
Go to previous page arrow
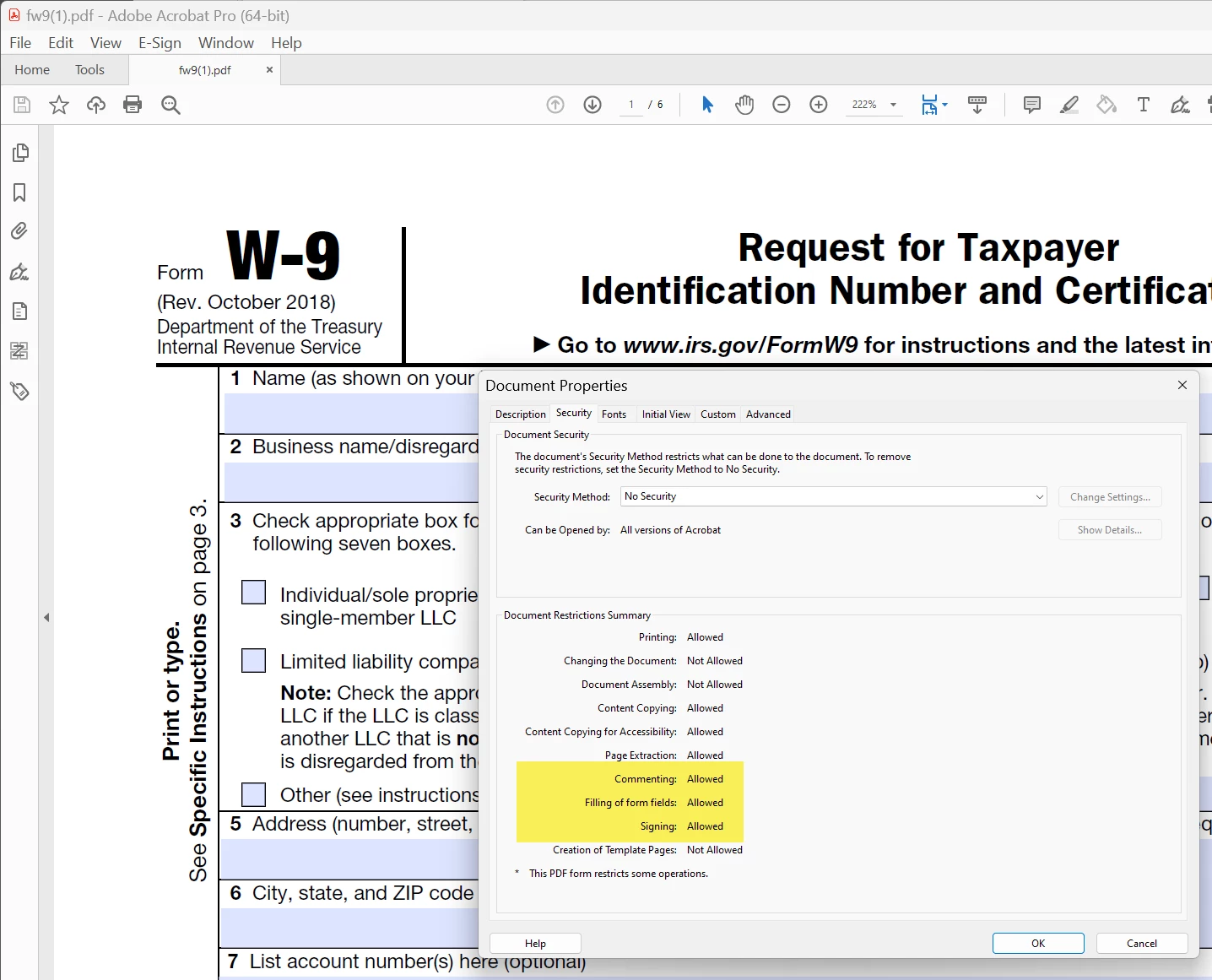(x=555, y=105)
